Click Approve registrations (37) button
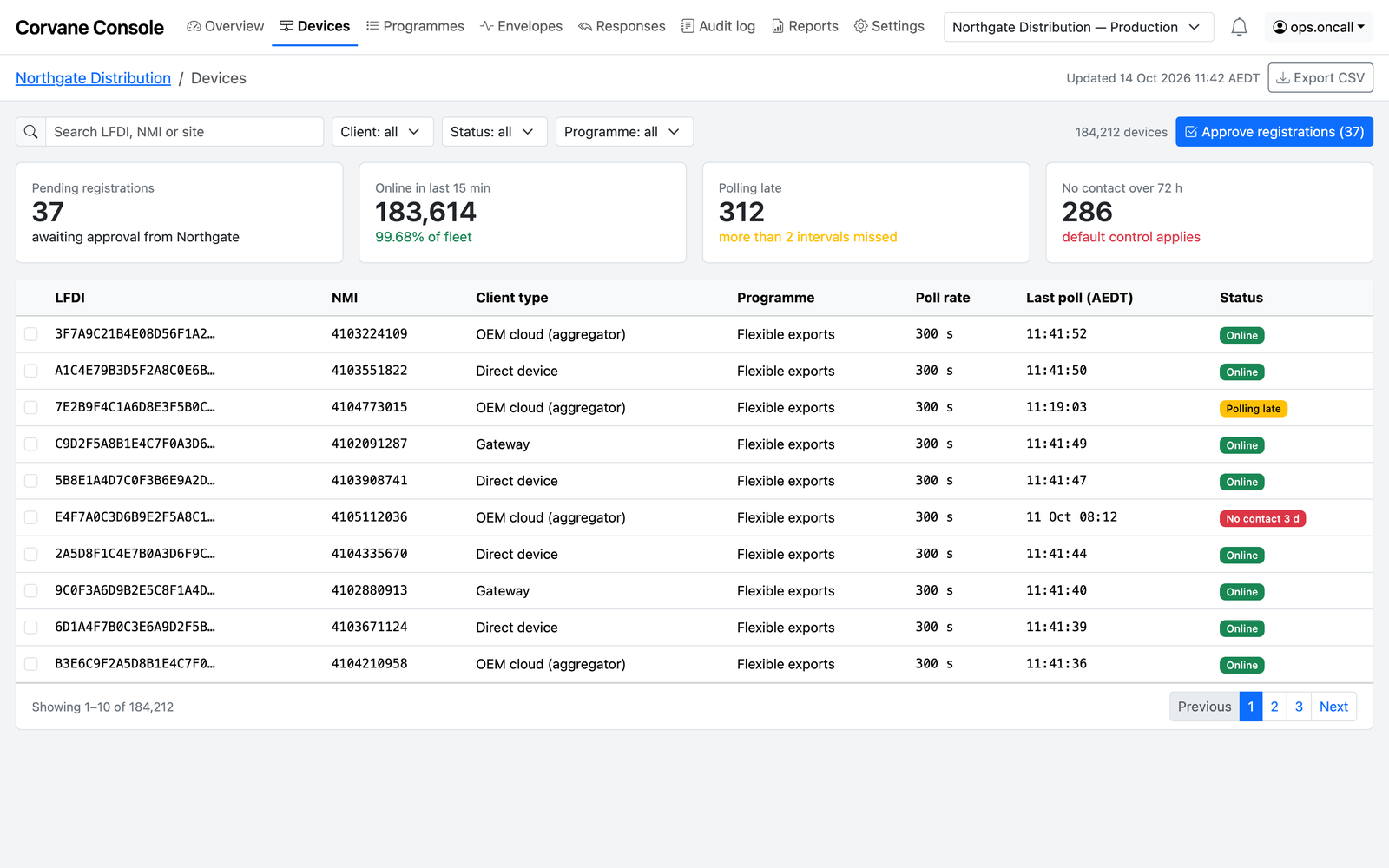1389x868 pixels. pos(1274,132)
